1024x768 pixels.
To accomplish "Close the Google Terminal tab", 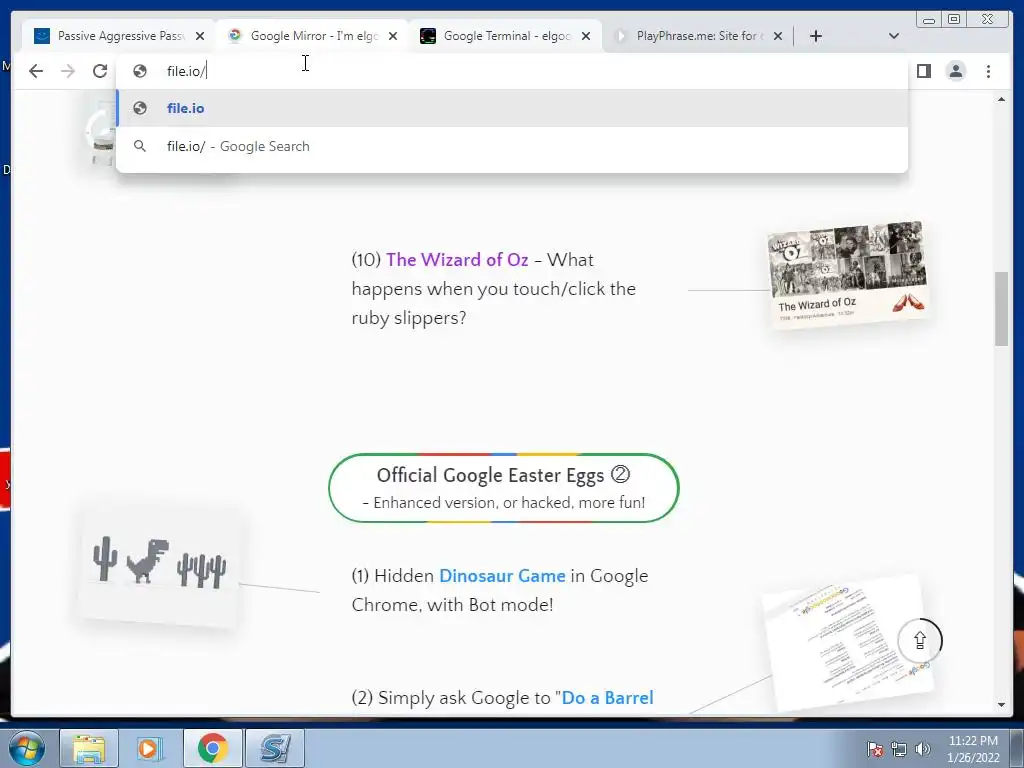I will coord(586,36).
